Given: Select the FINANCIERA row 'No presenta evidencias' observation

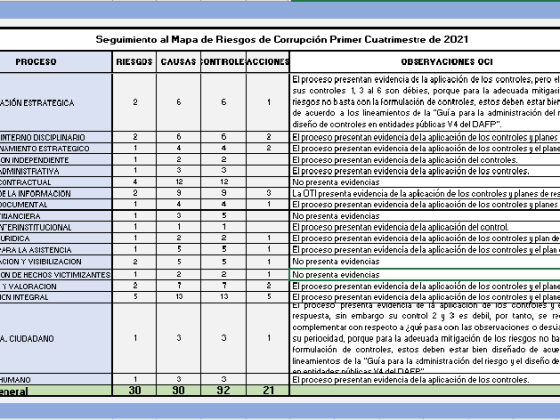Looking at the screenshot, I should pyautogui.click(x=425, y=216).
